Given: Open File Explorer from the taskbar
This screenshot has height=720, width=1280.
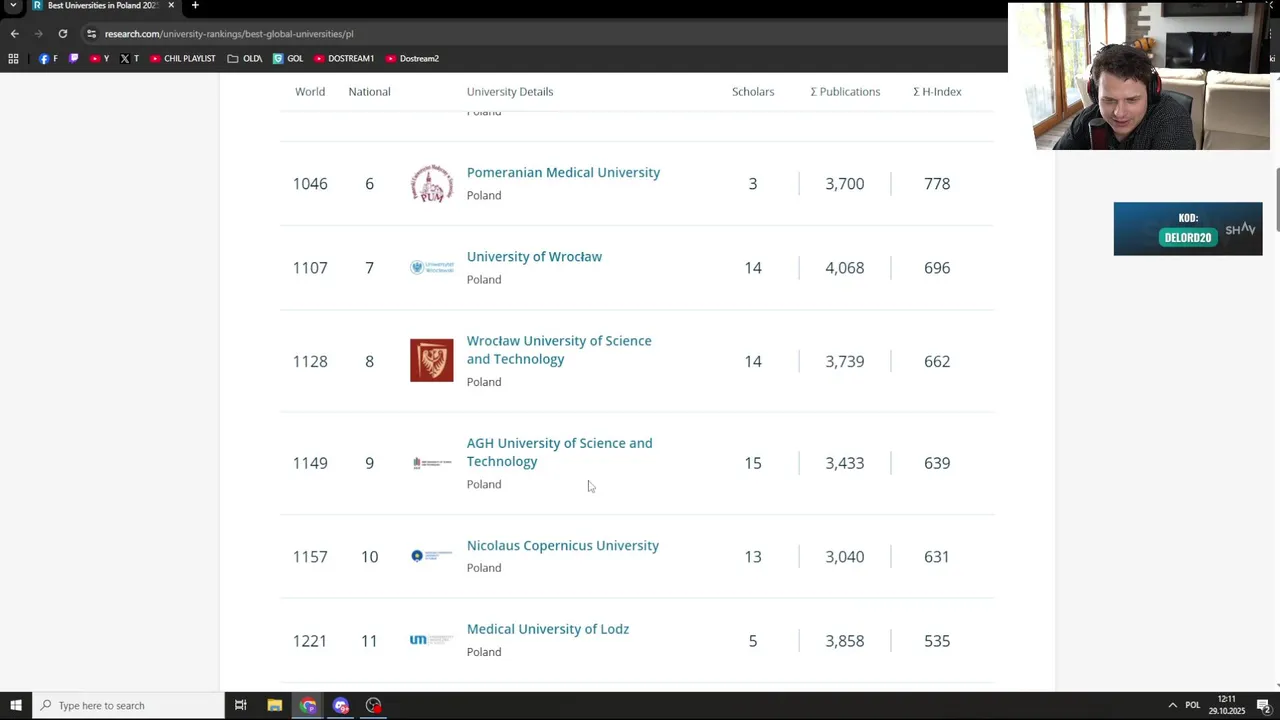Looking at the screenshot, I should (x=274, y=705).
